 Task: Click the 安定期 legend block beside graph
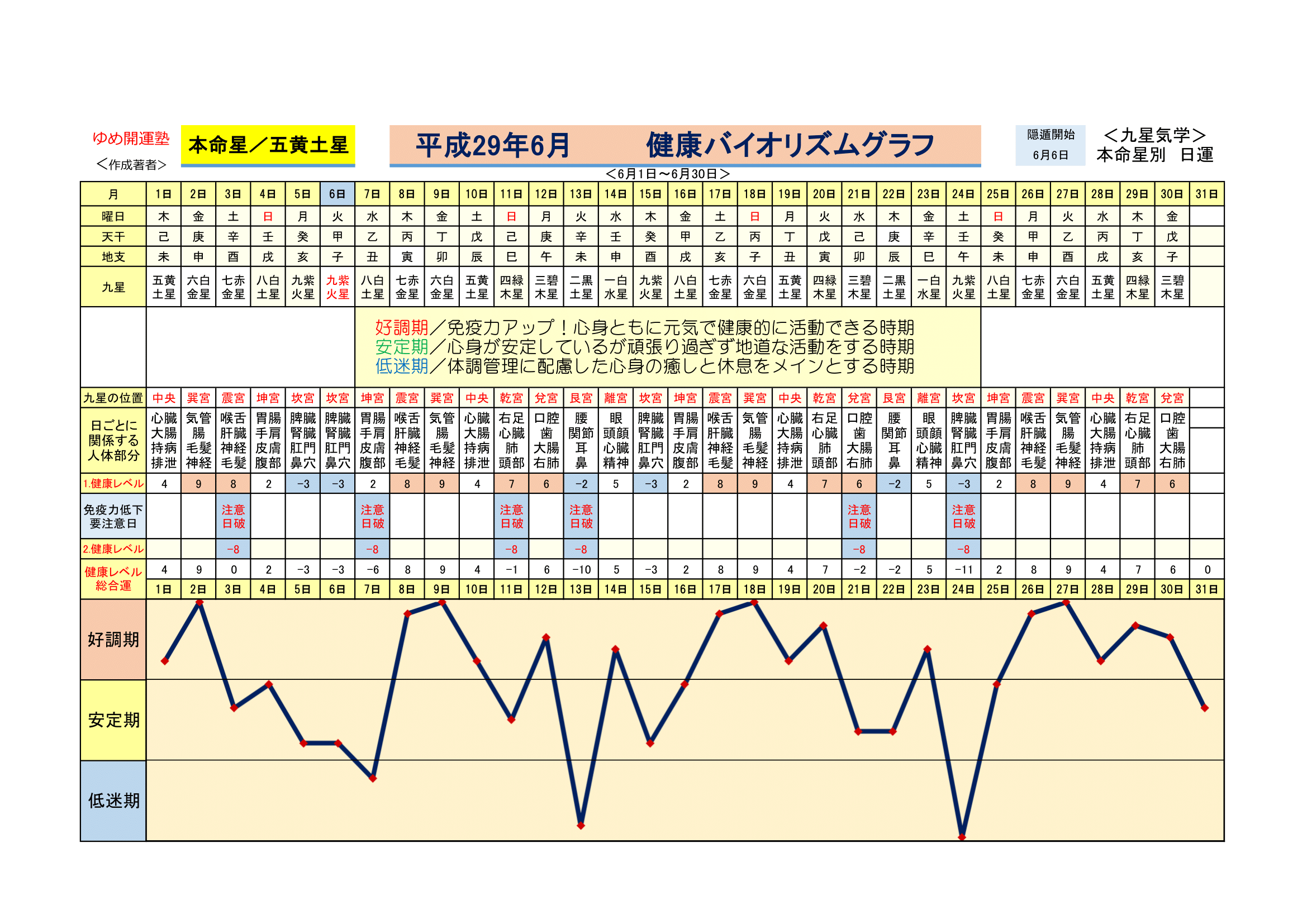coord(113,720)
